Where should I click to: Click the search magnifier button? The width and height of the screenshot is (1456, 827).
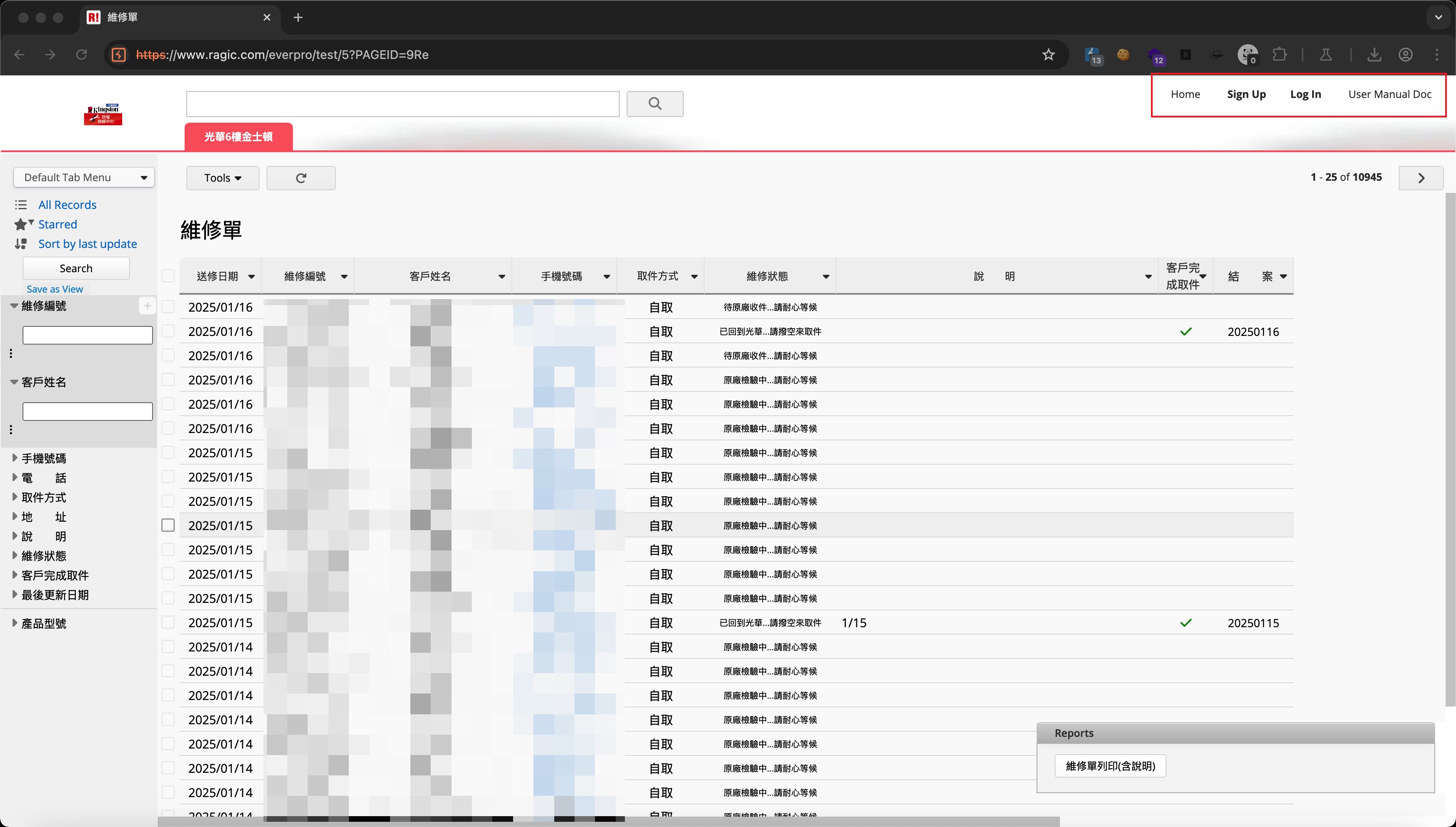[x=655, y=104]
